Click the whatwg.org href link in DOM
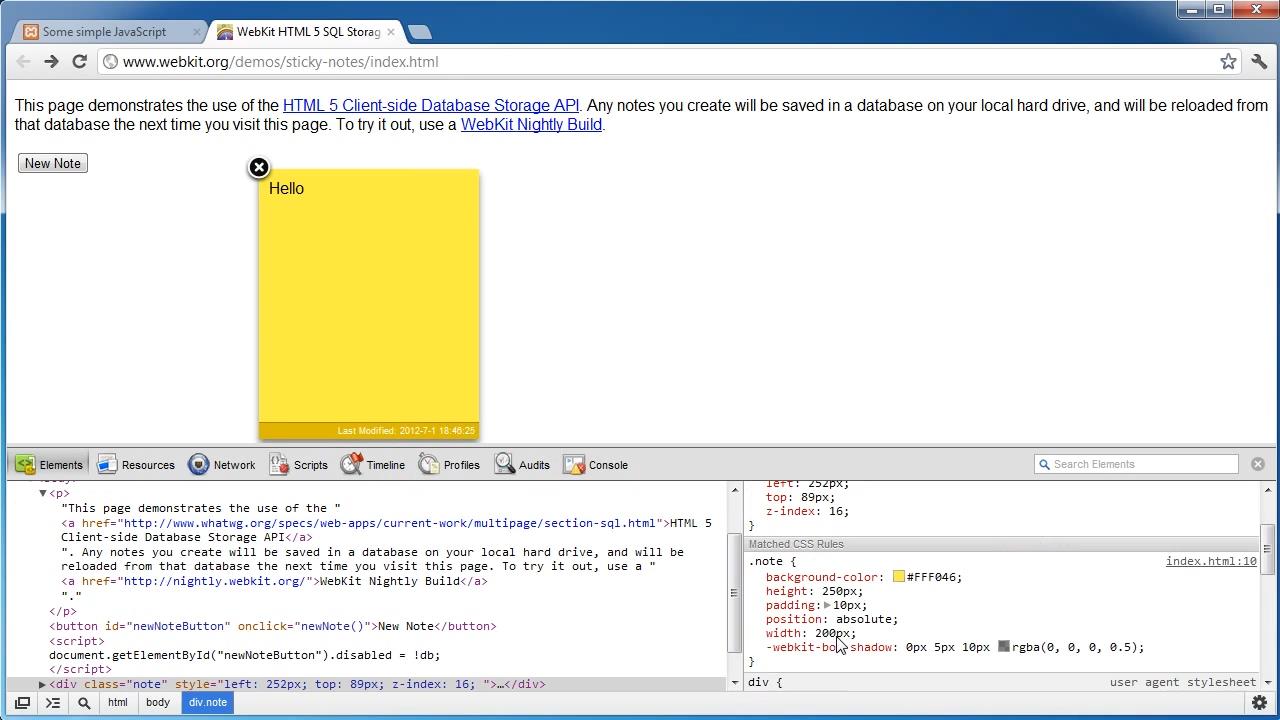This screenshot has width=1280, height=720. pyautogui.click(x=389, y=523)
